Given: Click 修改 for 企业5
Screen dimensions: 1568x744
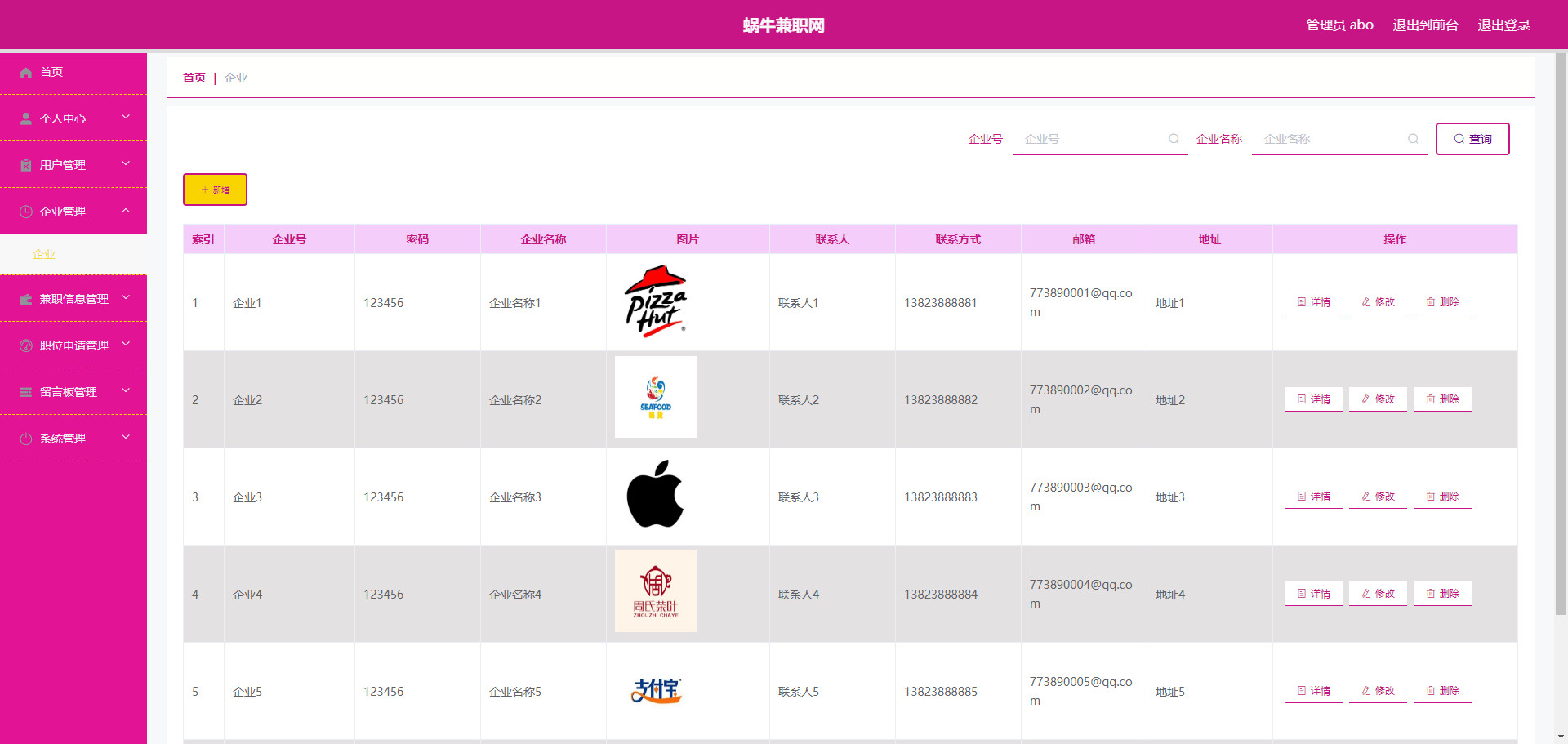Looking at the screenshot, I should click(x=1378, y=691).
